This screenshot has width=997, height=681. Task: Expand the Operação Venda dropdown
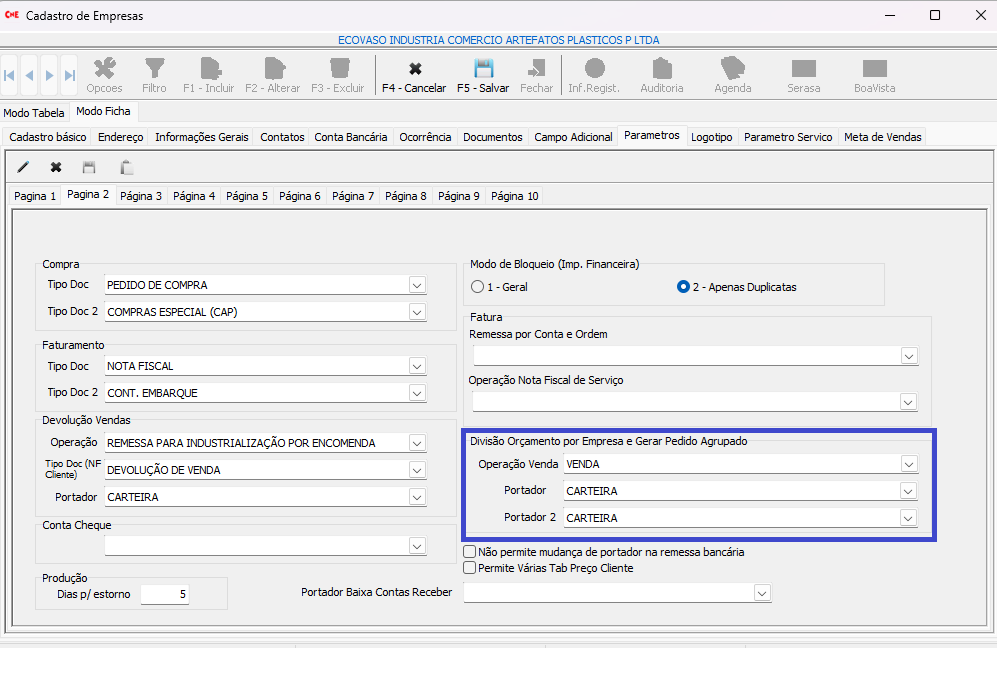[x=908, y=464]
